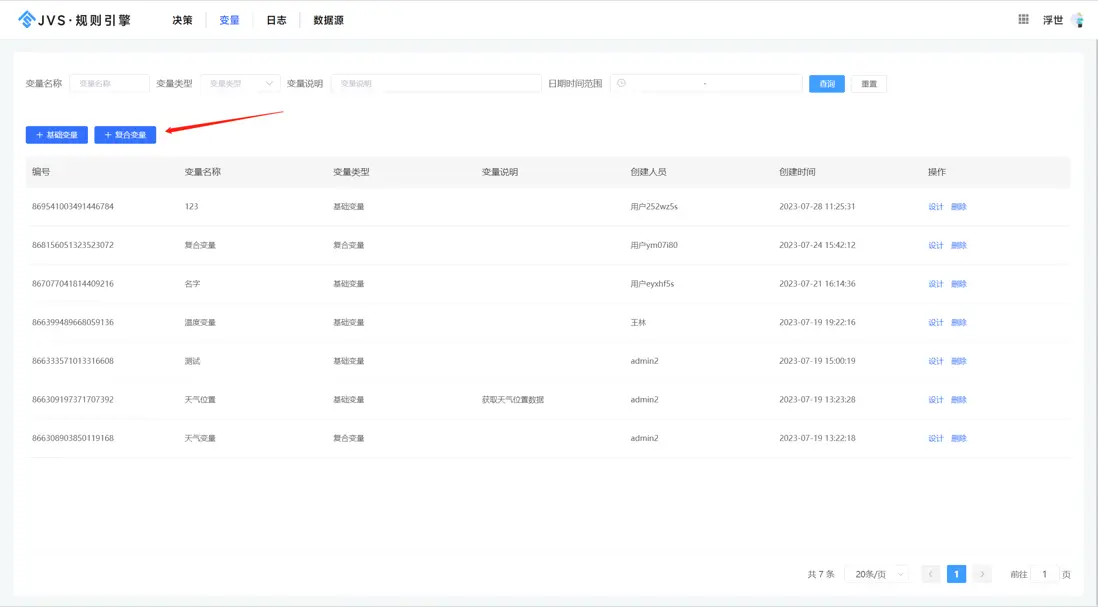1098x607 pixels.
Task: Open the 日志 tab
Action: [276, 20]
